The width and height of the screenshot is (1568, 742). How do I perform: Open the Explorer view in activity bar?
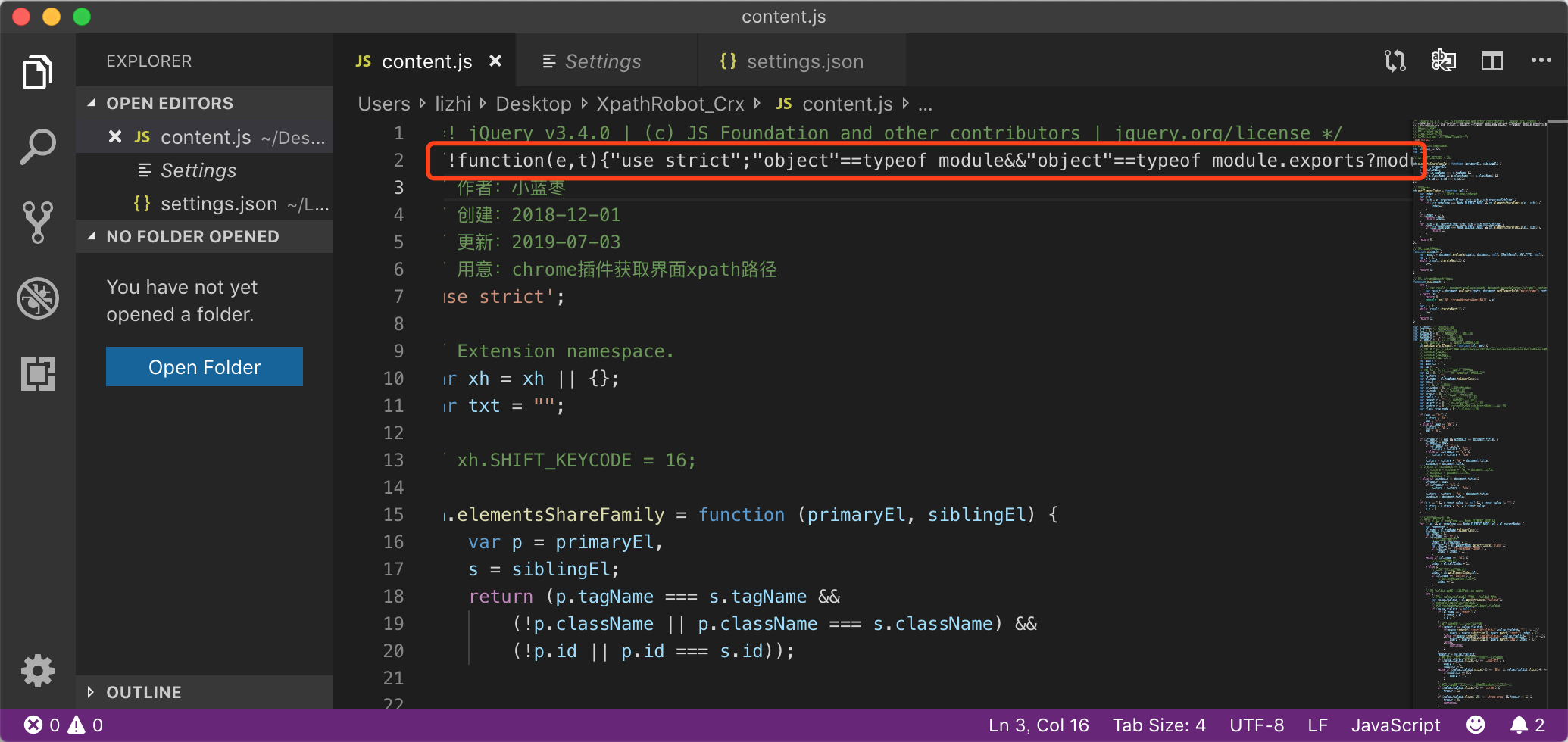(x=37, y=72)
